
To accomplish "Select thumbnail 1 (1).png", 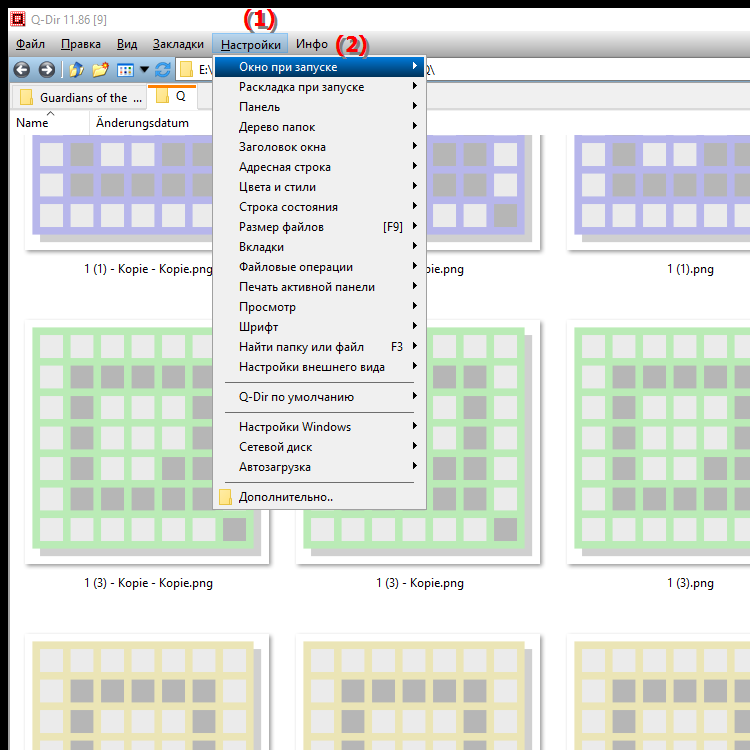I will tap(659, 192).
